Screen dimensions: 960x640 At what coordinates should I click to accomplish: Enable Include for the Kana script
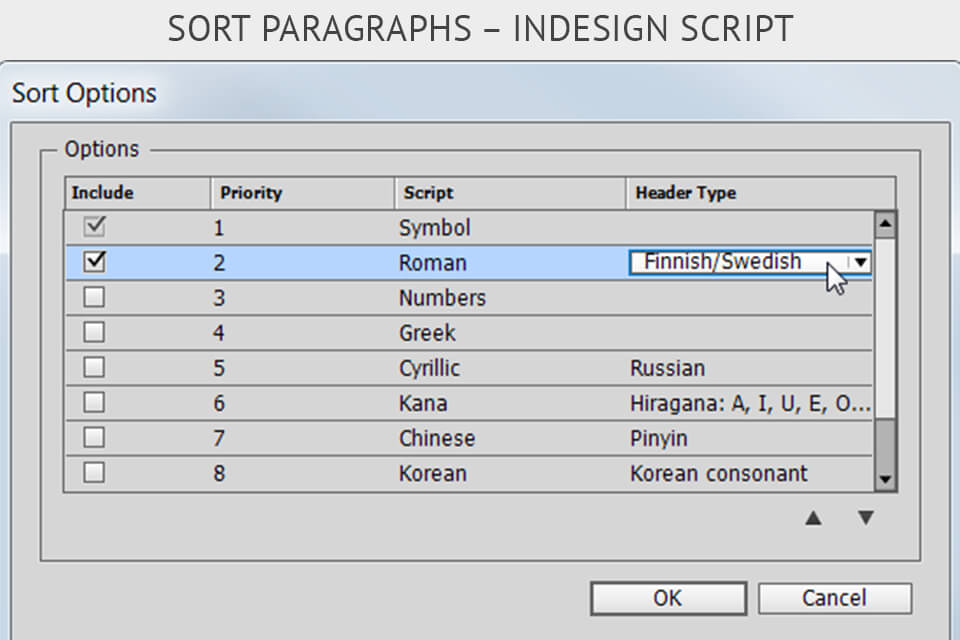point(94,402)
